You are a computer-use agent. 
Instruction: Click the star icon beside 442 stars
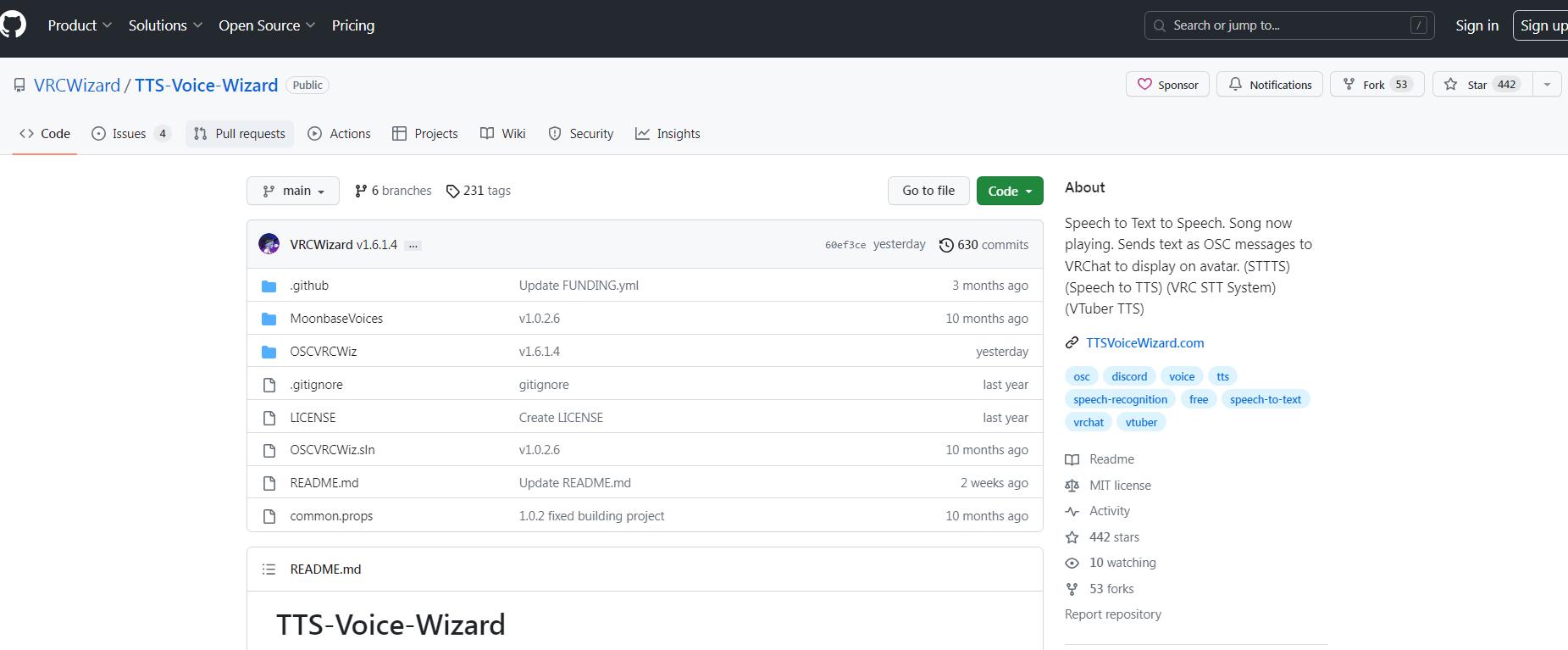1072,537
